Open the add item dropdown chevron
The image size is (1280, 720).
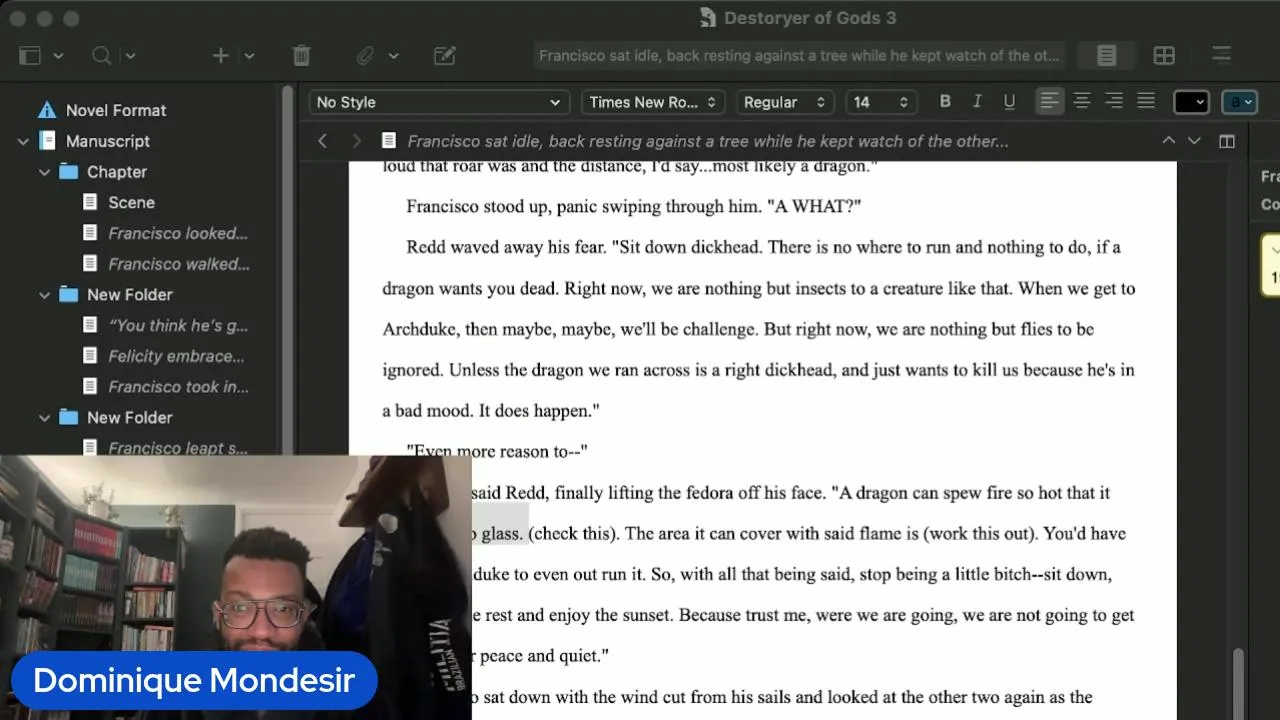tap(249, 56)
